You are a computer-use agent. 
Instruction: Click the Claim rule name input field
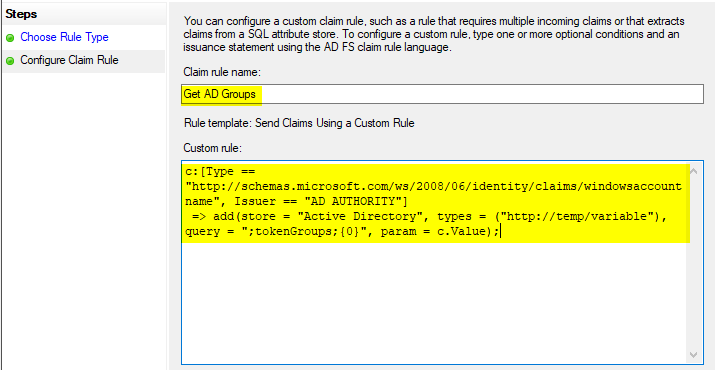point(442,94)
